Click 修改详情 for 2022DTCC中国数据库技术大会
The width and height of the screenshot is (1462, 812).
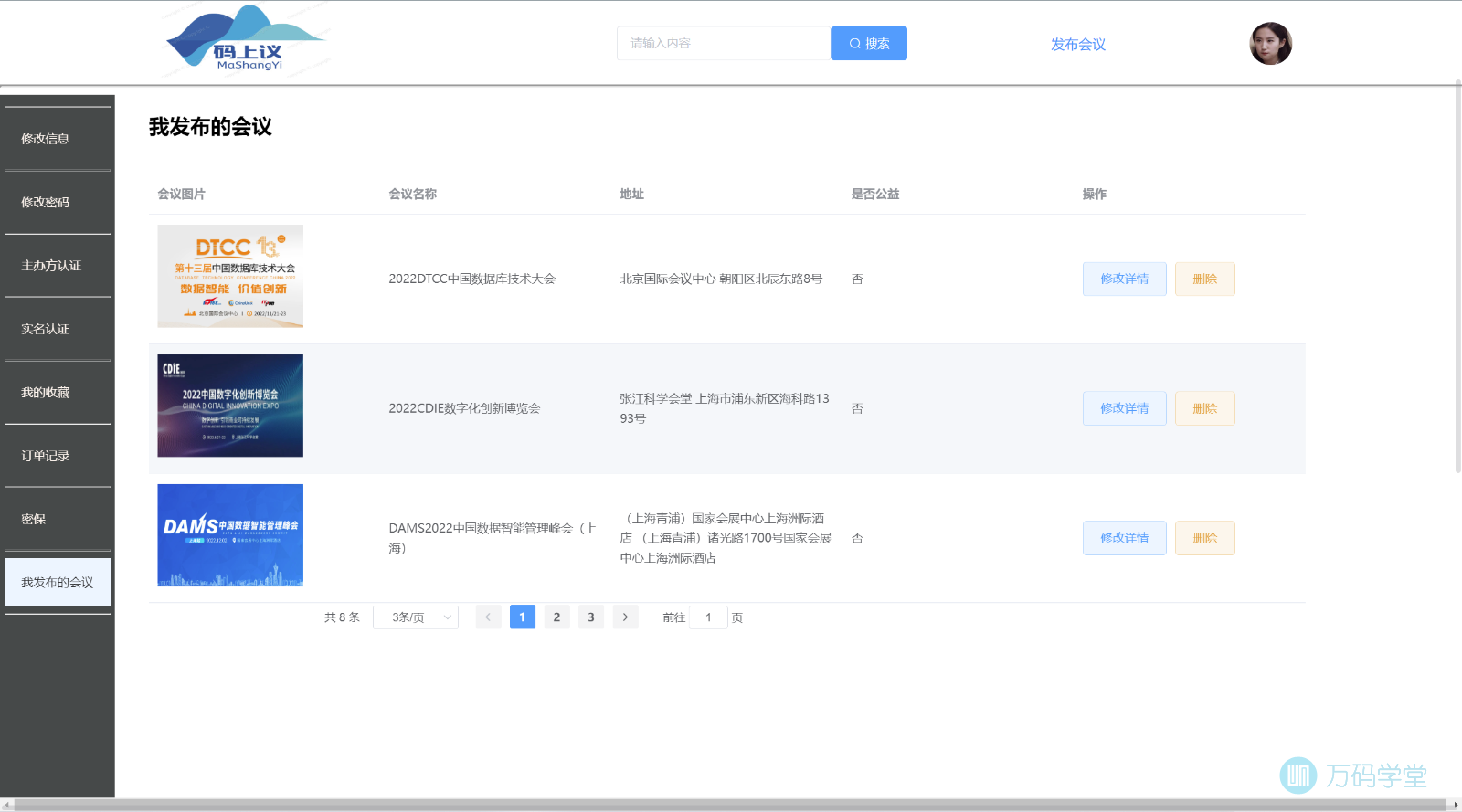pyautogui.click(x=1125, y=279)
